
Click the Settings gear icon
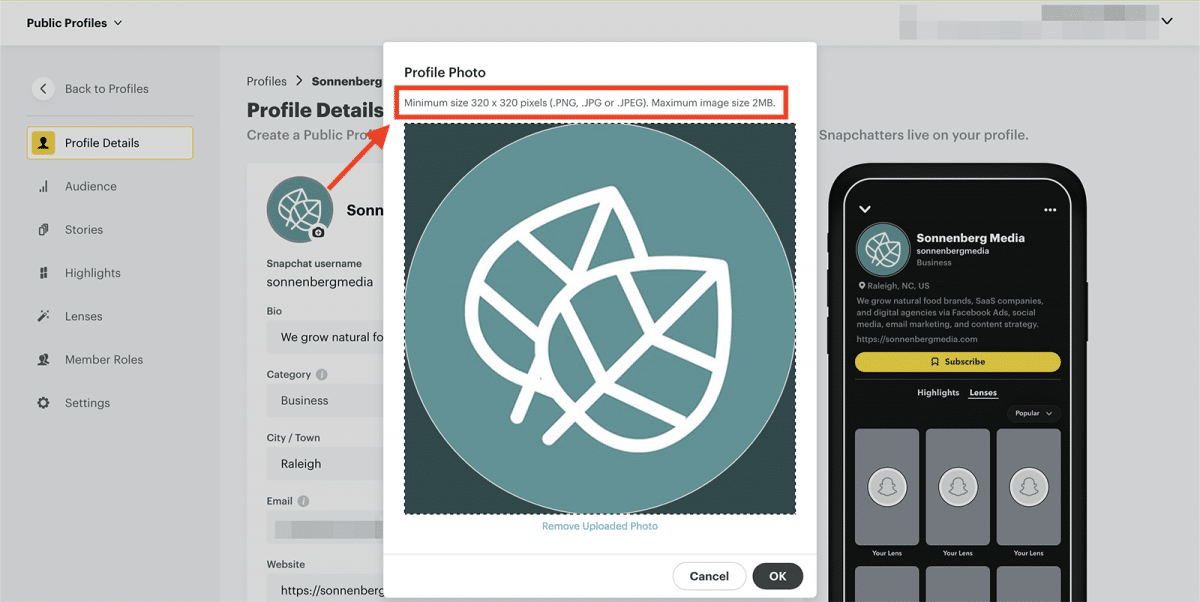[x=43, y=403]
